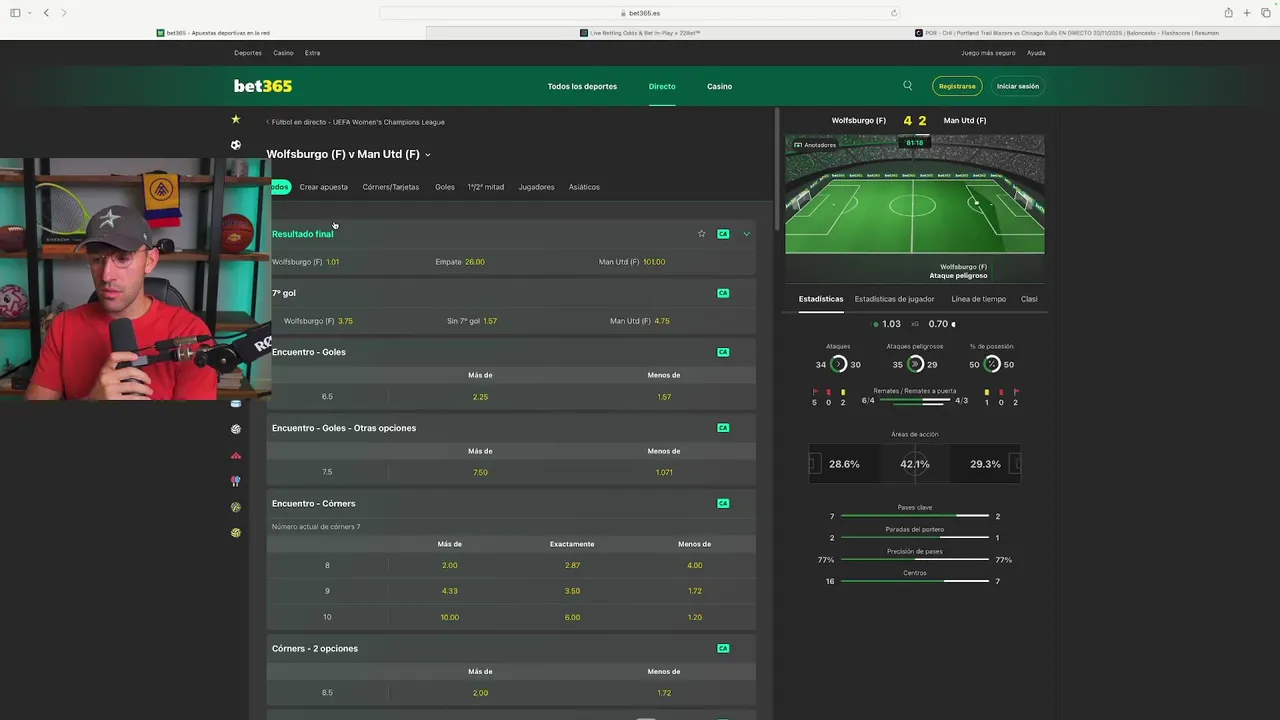Select Más de 6.5 goals at 2.25
1280x720 pixels.
pyautogui.click(x=480, y=397)
